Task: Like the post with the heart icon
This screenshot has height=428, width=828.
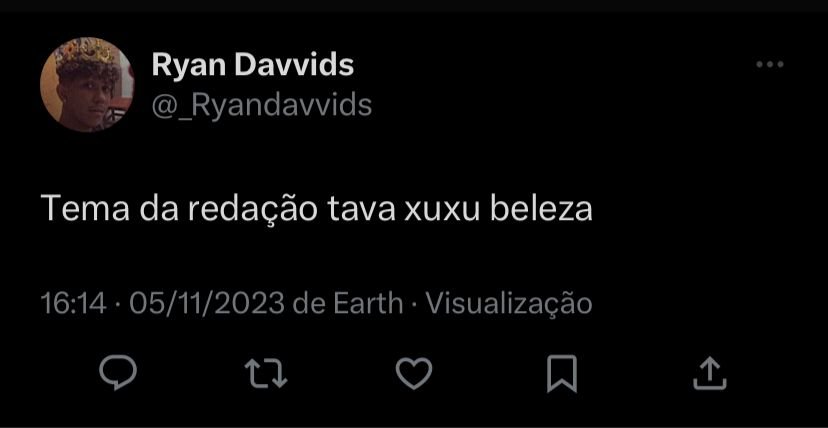Action: click(x=414, y=373)
